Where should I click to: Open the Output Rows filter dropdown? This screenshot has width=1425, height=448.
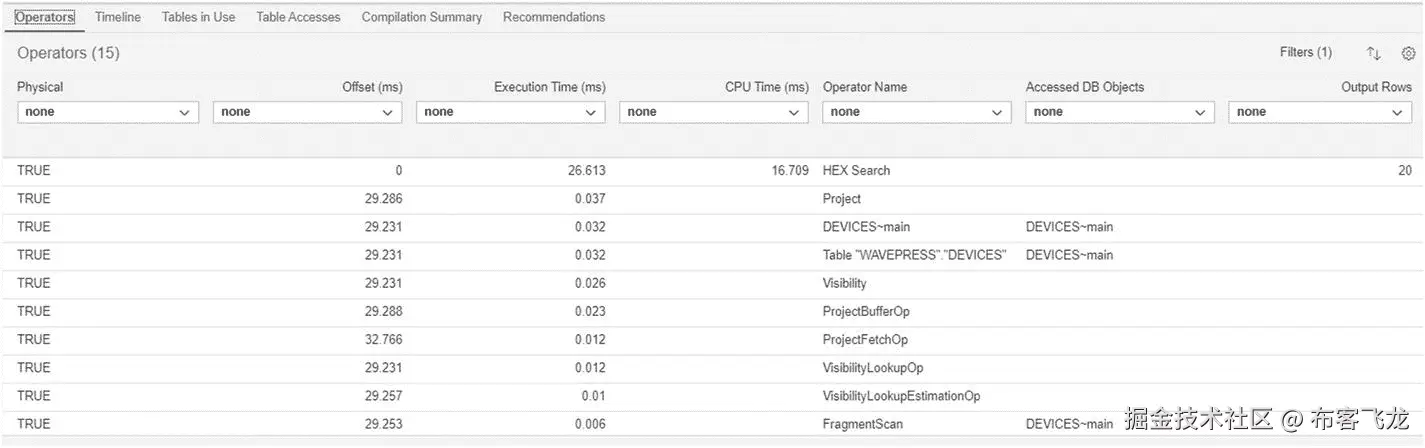(1320, 112)
